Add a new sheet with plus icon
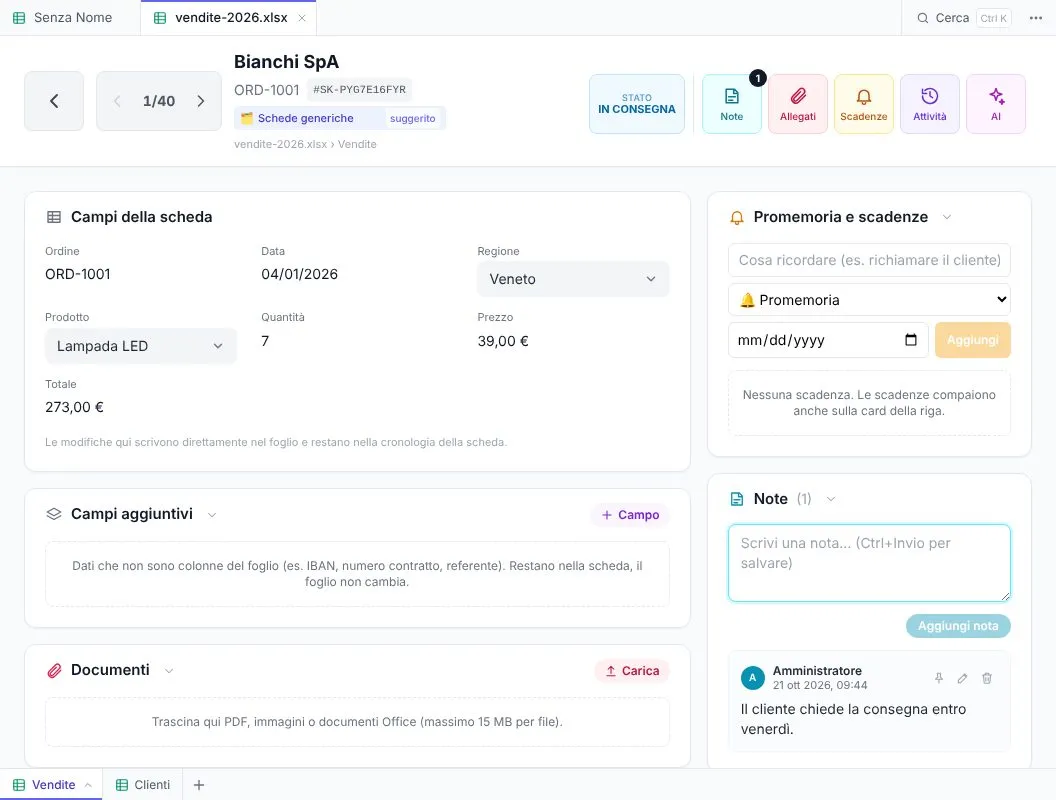The image size is (1056, 800). [199, 785]
